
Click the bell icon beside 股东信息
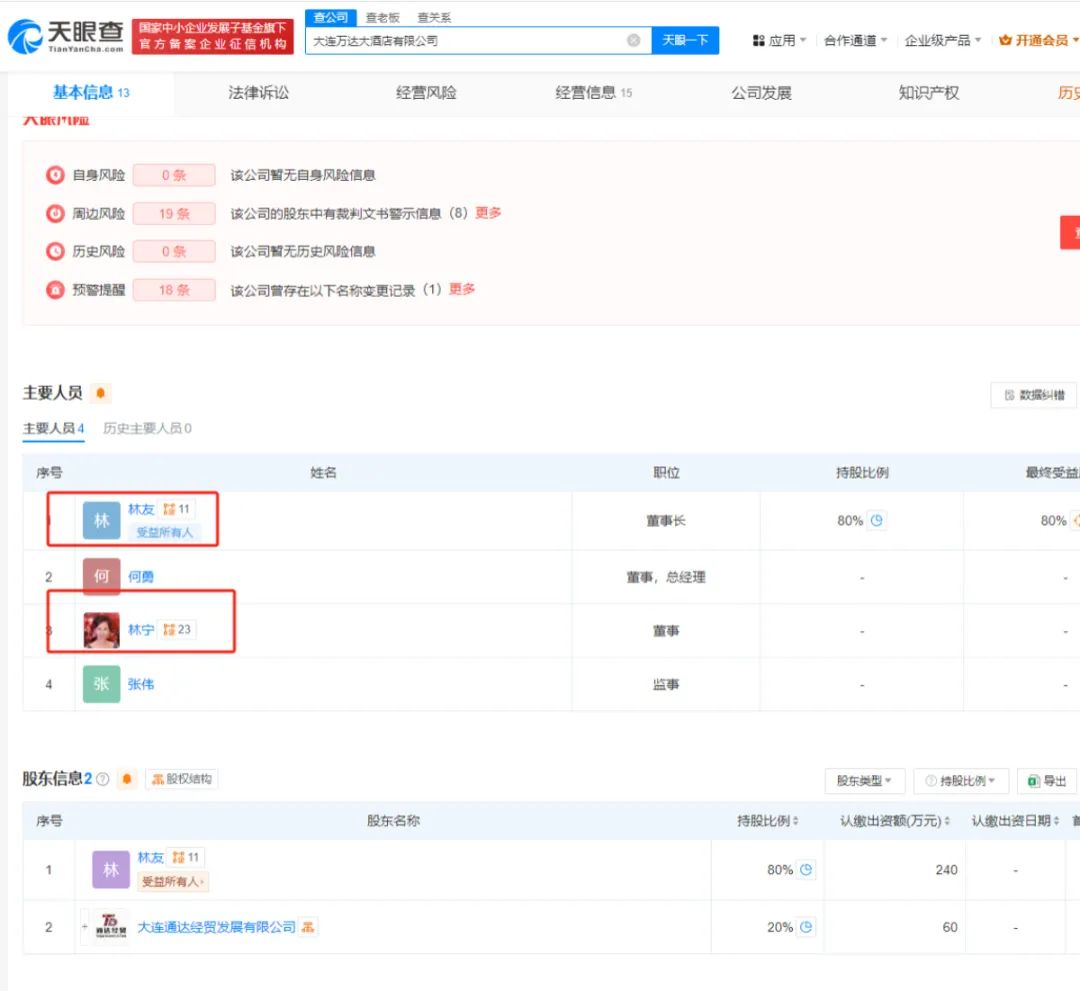click(126, 779)
